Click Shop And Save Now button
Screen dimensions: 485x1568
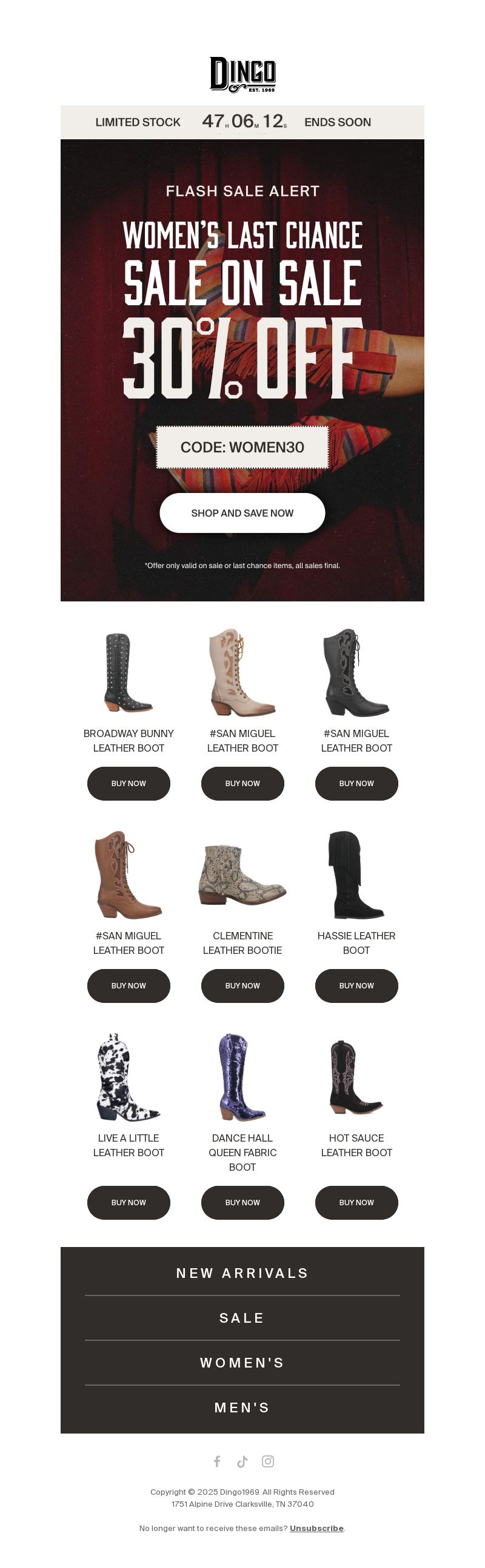[242, 513]
